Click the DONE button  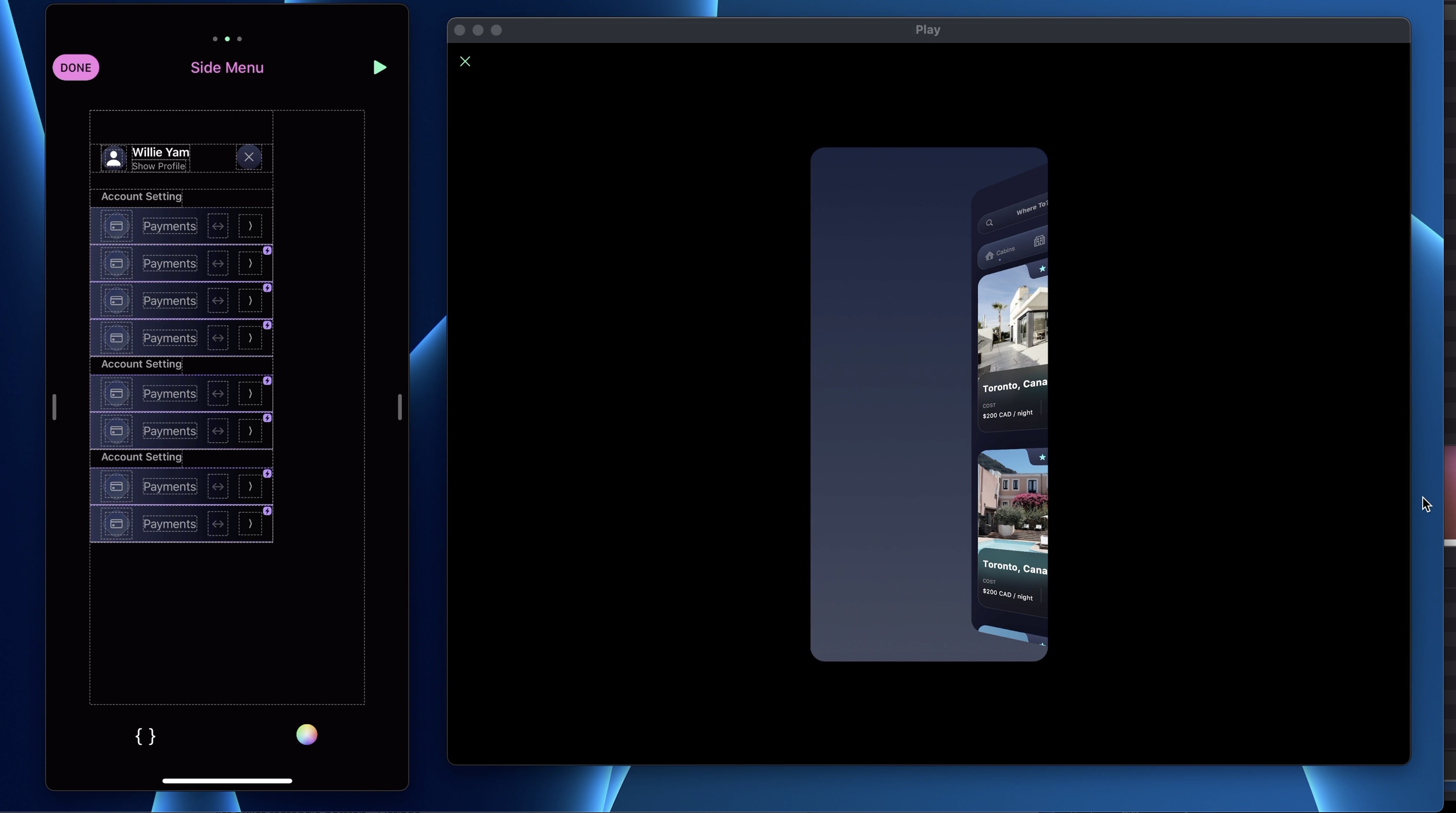click(x=76, y=68)
